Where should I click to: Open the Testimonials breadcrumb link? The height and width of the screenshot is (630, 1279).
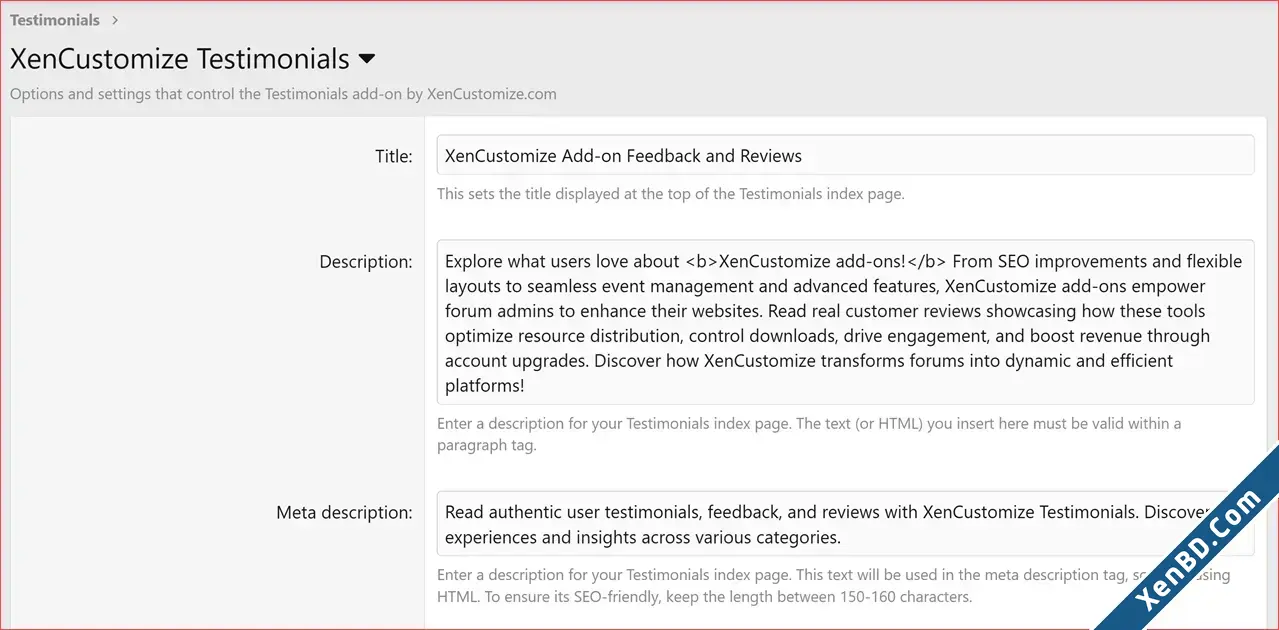(x=55, y=19)
